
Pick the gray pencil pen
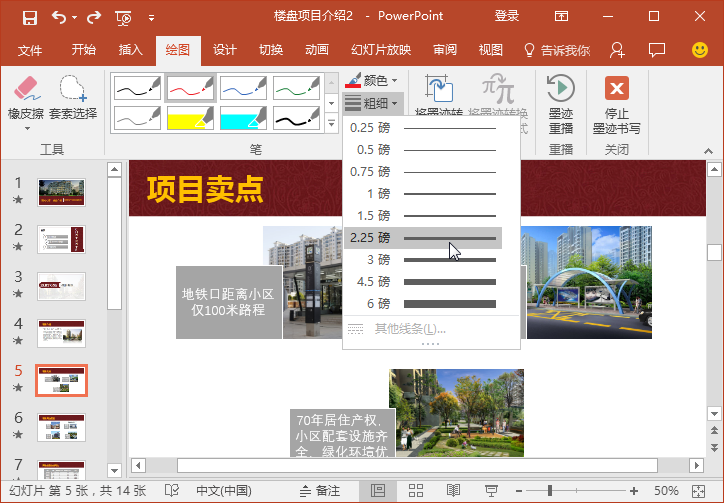click(138, 118)
